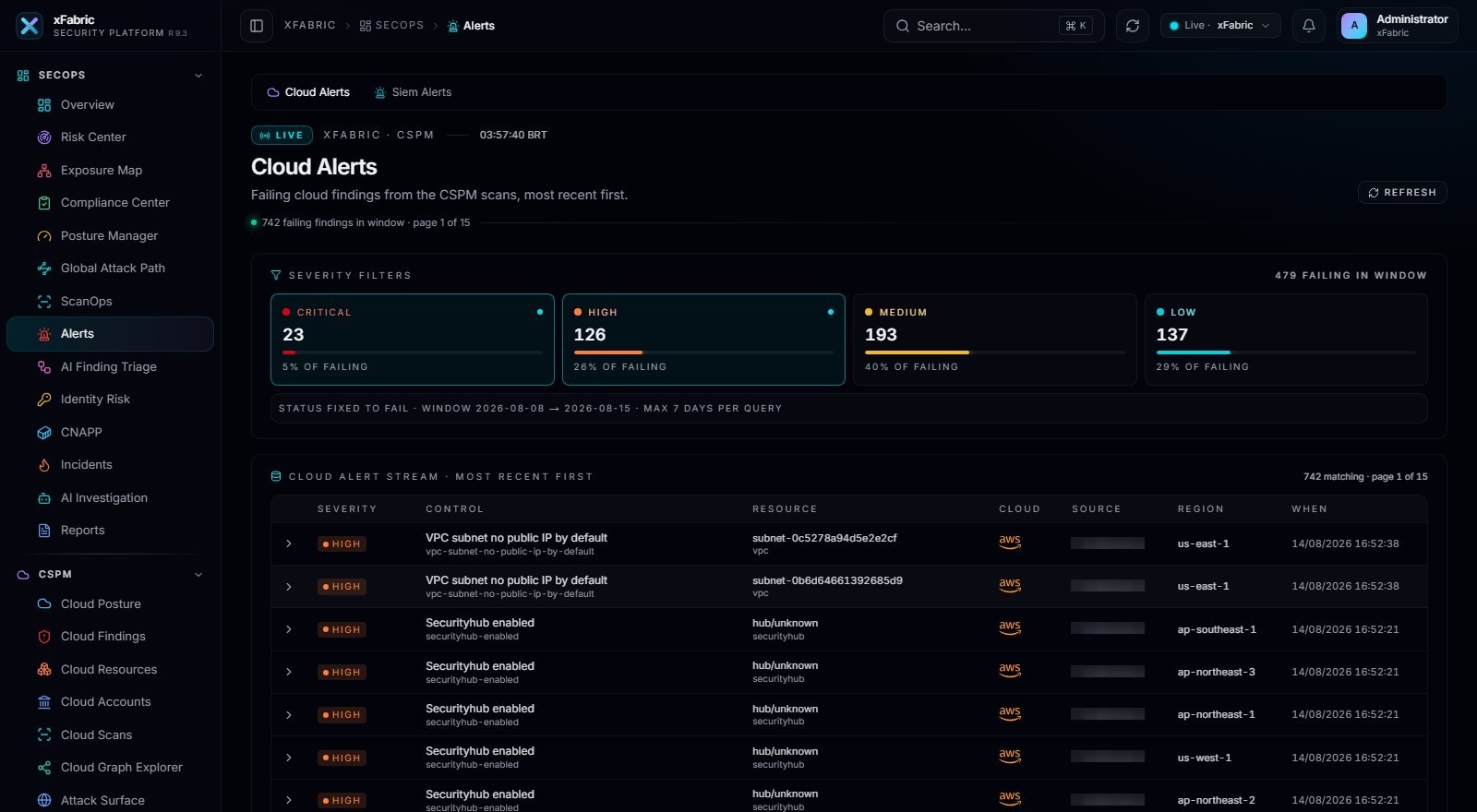Open the Cloud Accounts bank icon

pyautogui.click(x=43, y=702)
